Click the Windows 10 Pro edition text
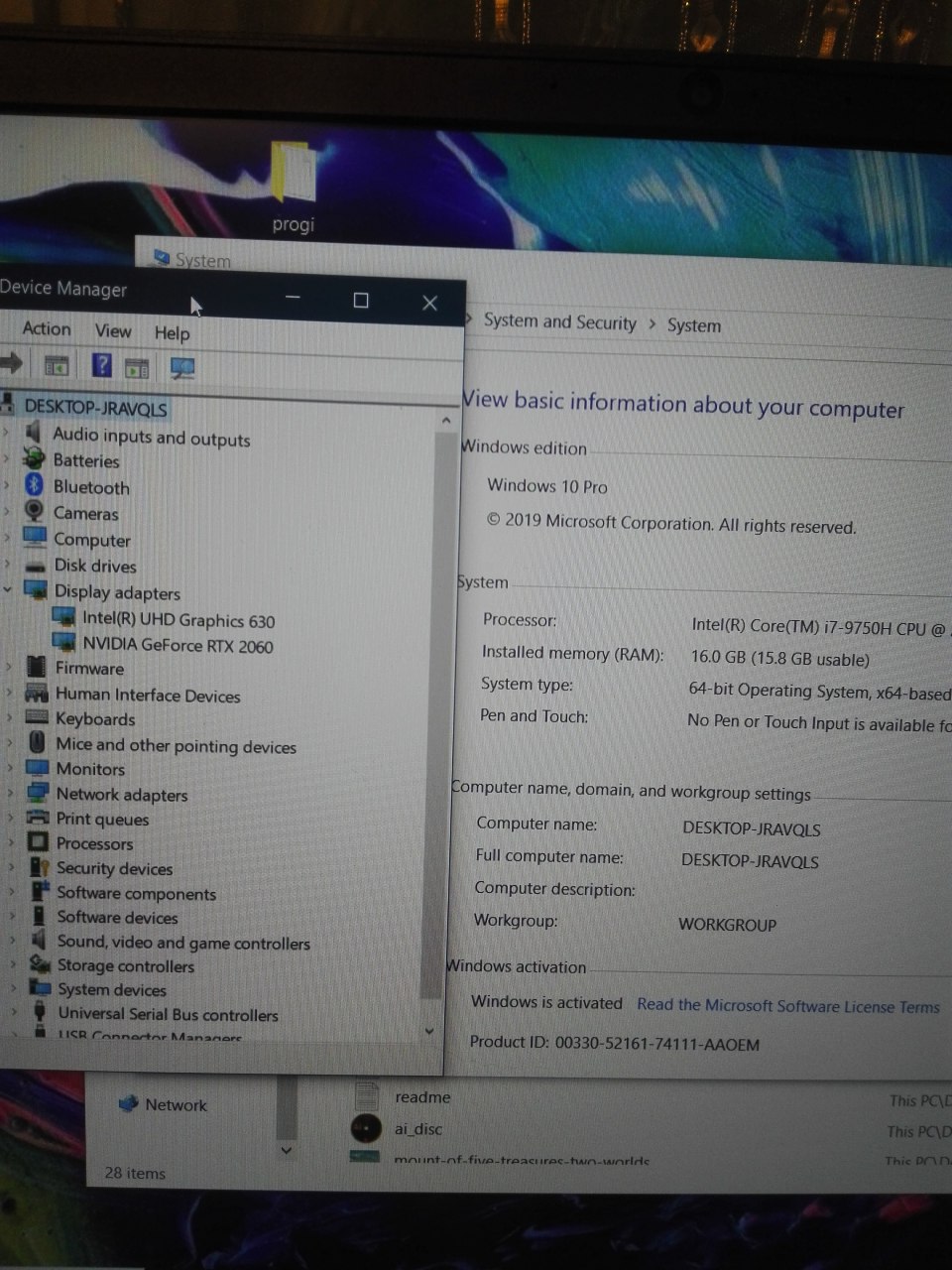The height and width of the screenshot is (1270, 952). click(x=547, y=486)
